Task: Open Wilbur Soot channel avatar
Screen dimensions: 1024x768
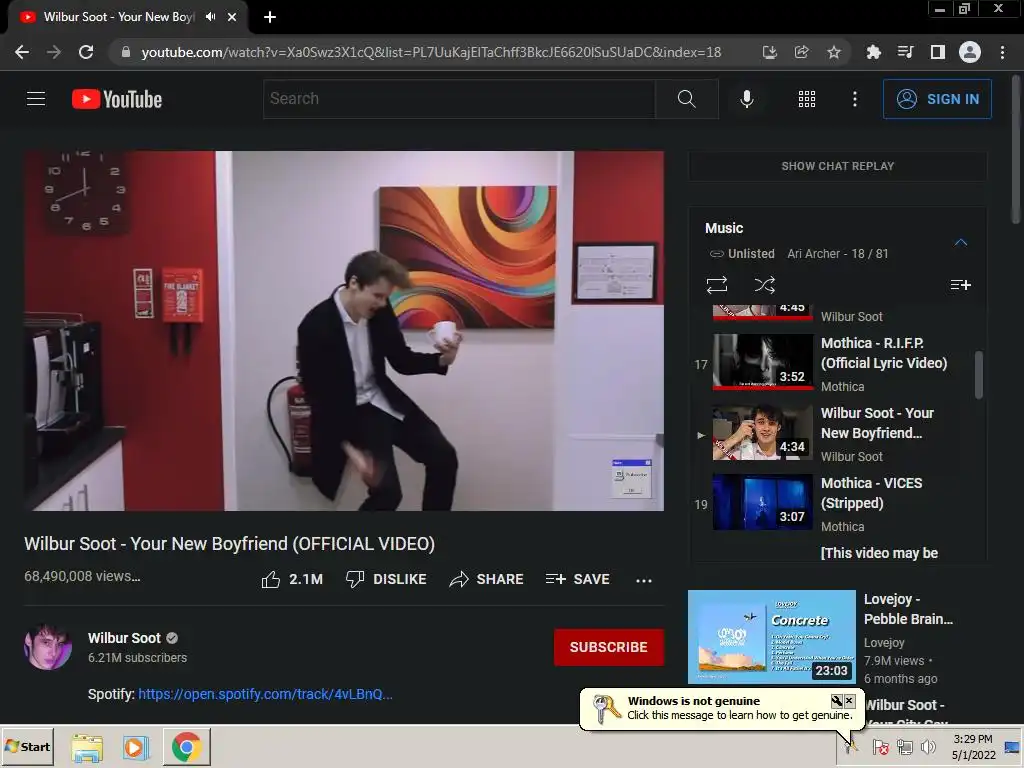Action: pos(48,647)
